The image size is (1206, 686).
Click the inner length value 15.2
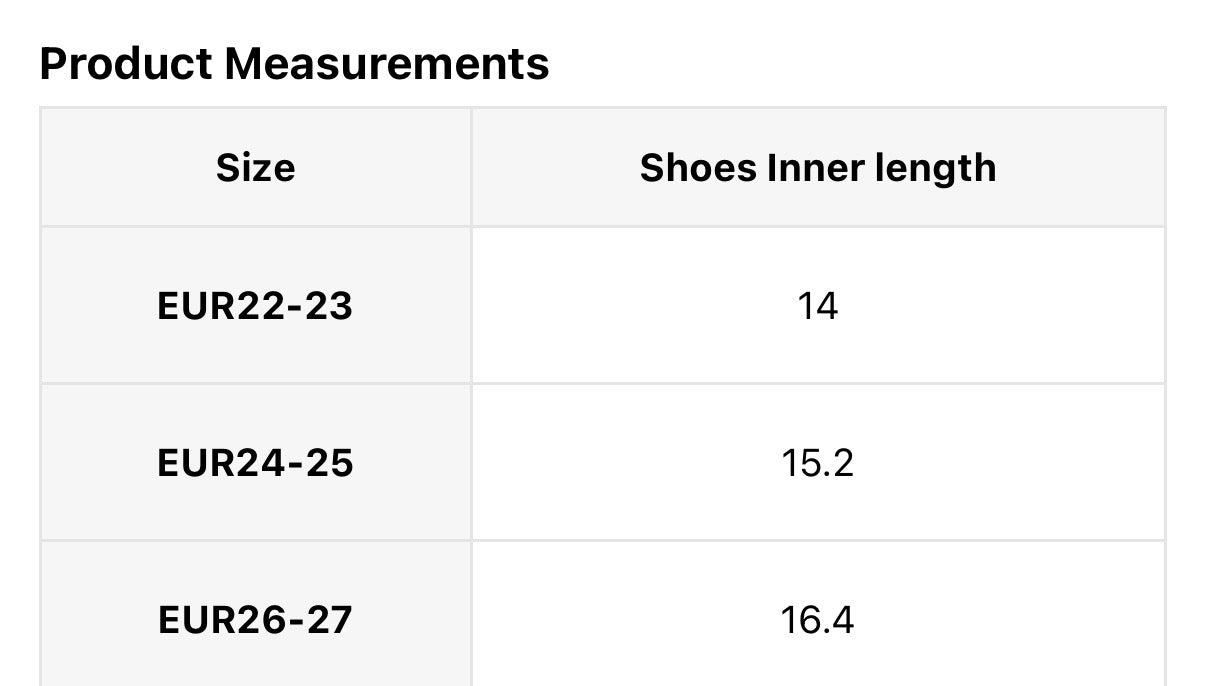[x=818, y=463]
